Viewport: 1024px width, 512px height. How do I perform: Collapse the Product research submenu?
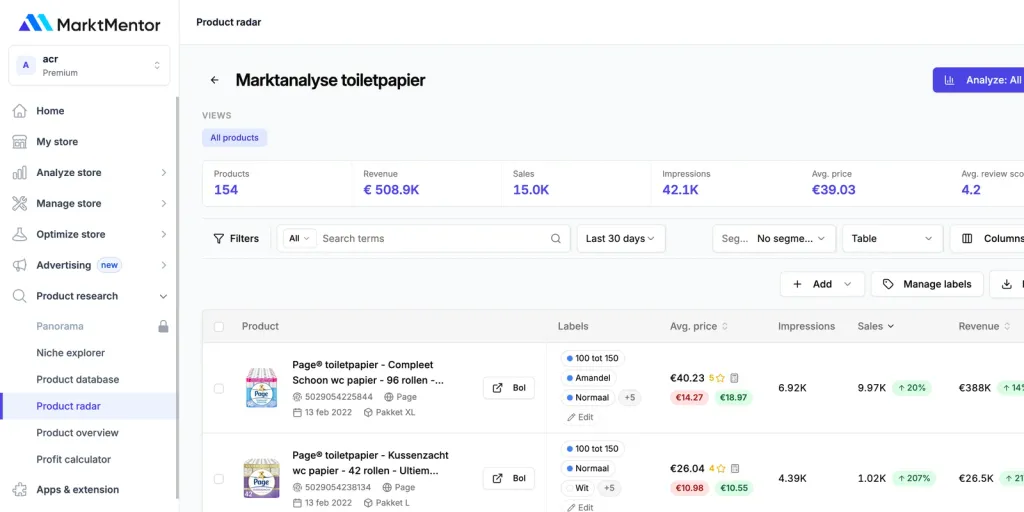pyautogui.click(x=163, y=296)
